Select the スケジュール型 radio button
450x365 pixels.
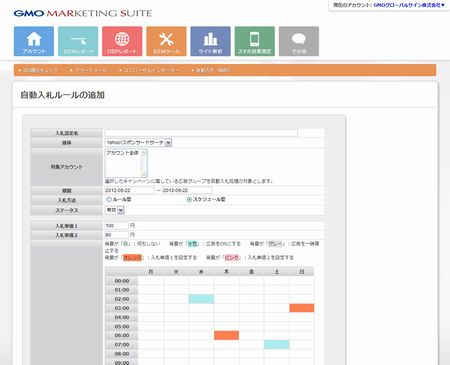[x=189, y=199]
